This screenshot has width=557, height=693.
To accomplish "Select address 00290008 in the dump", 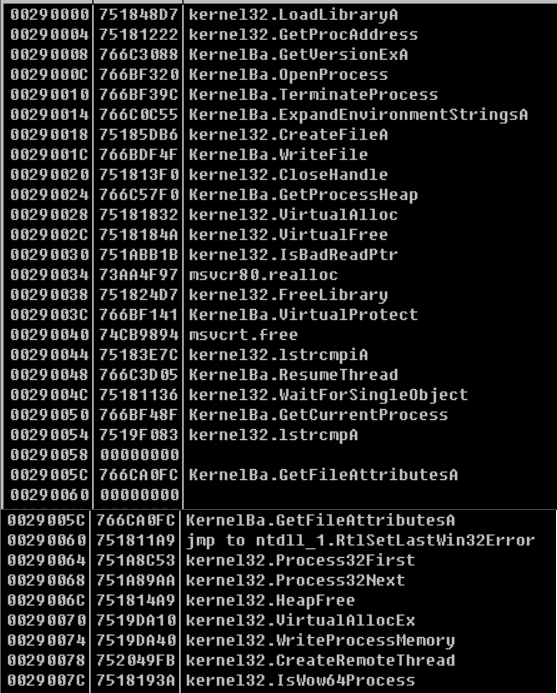I will tap(50, 55).
